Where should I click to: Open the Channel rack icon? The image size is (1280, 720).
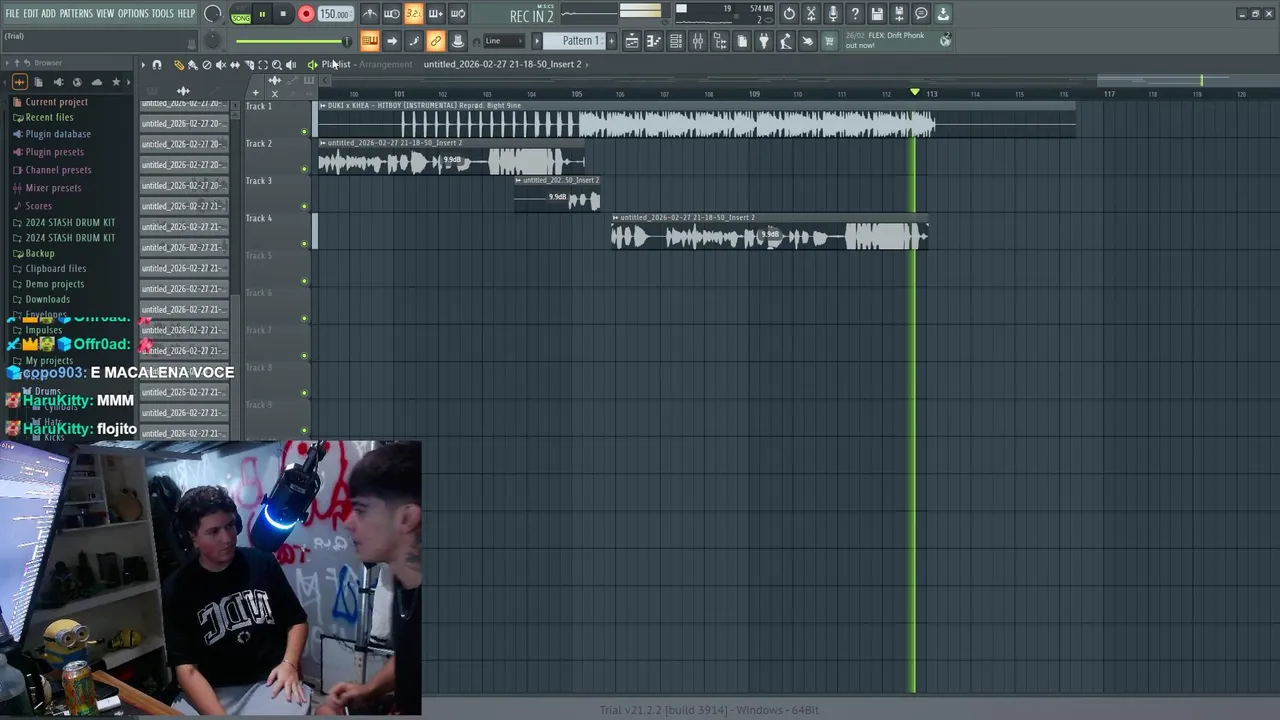676,41
